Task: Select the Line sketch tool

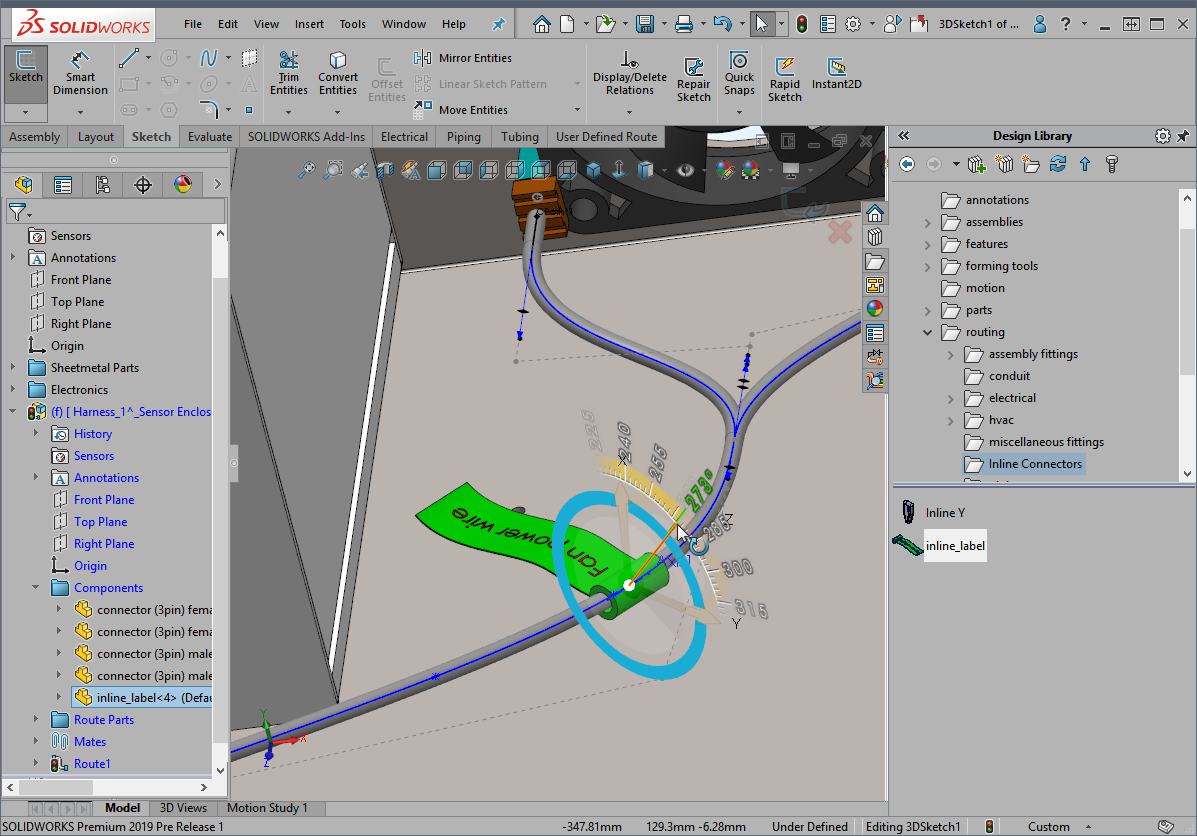Action: tap(129, 58)
